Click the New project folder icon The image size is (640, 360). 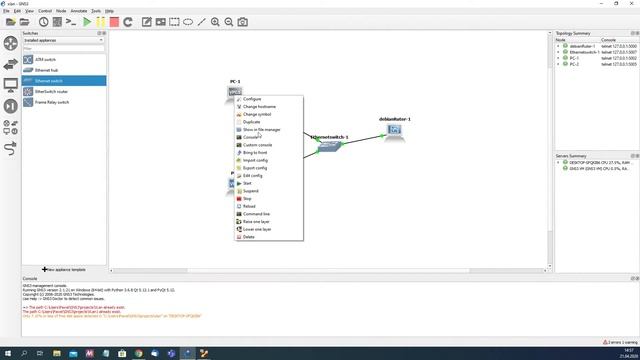[x=11, y=22]
